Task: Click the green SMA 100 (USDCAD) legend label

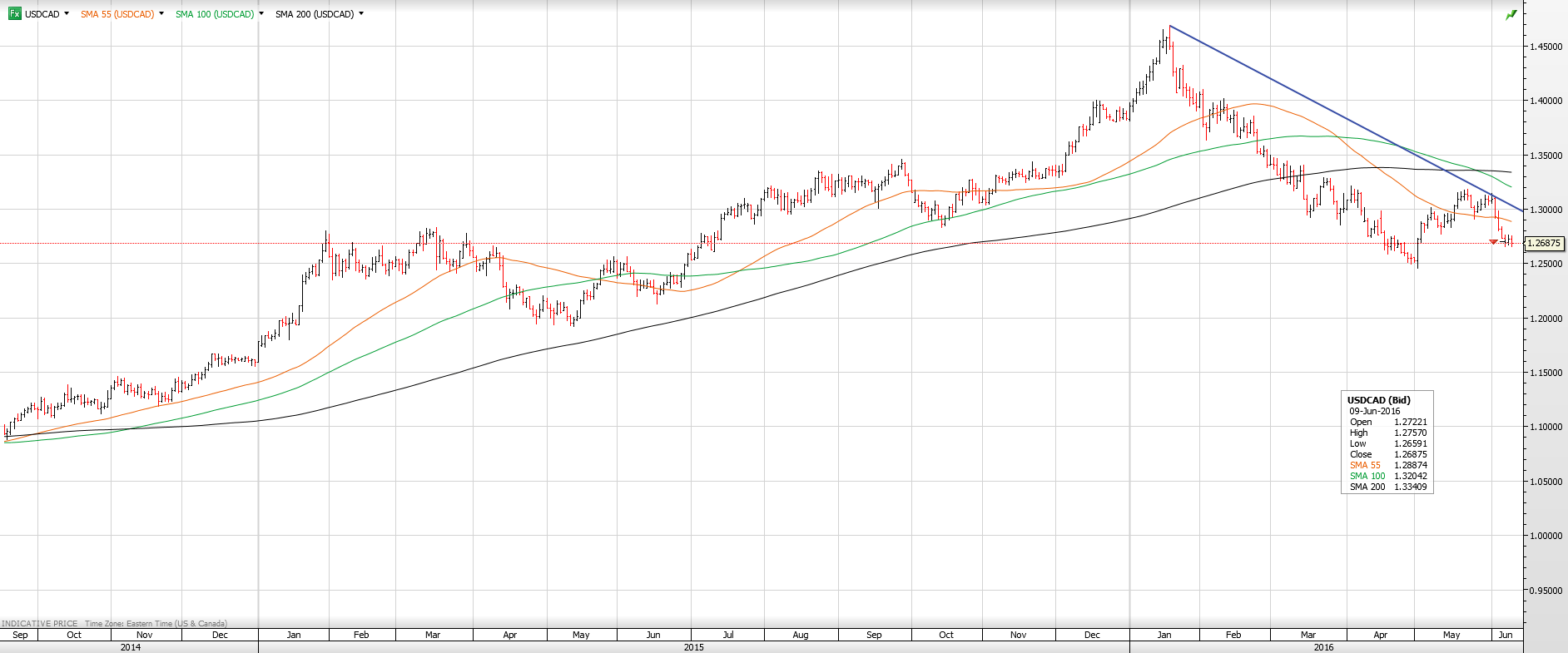Action: tap(215, 14)
